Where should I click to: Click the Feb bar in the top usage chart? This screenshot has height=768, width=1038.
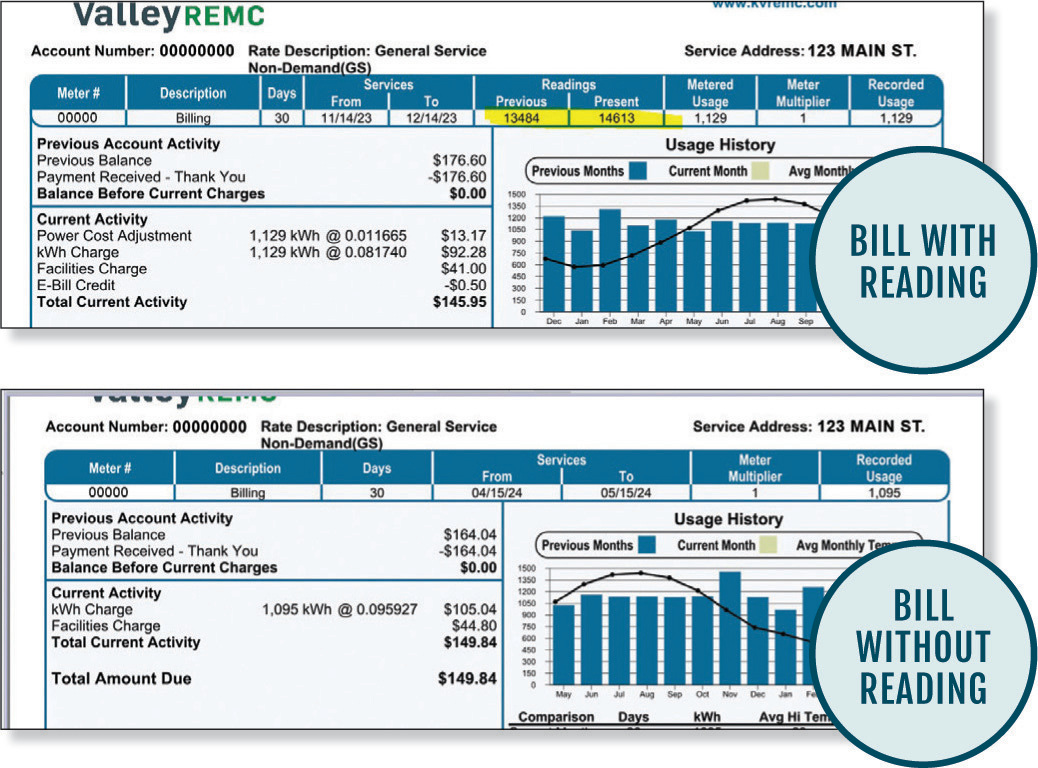tap(610, 258)
